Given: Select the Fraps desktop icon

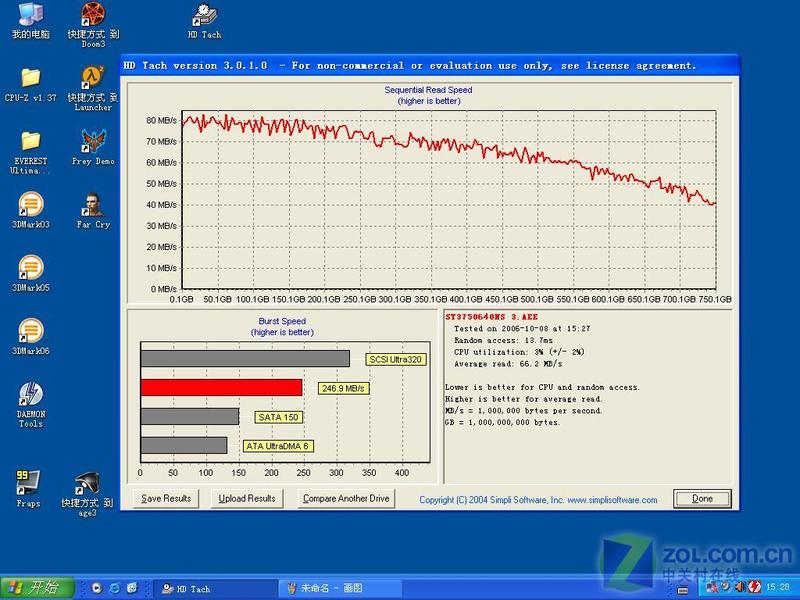Looking at the screenshot, I should tap(28, 489).
